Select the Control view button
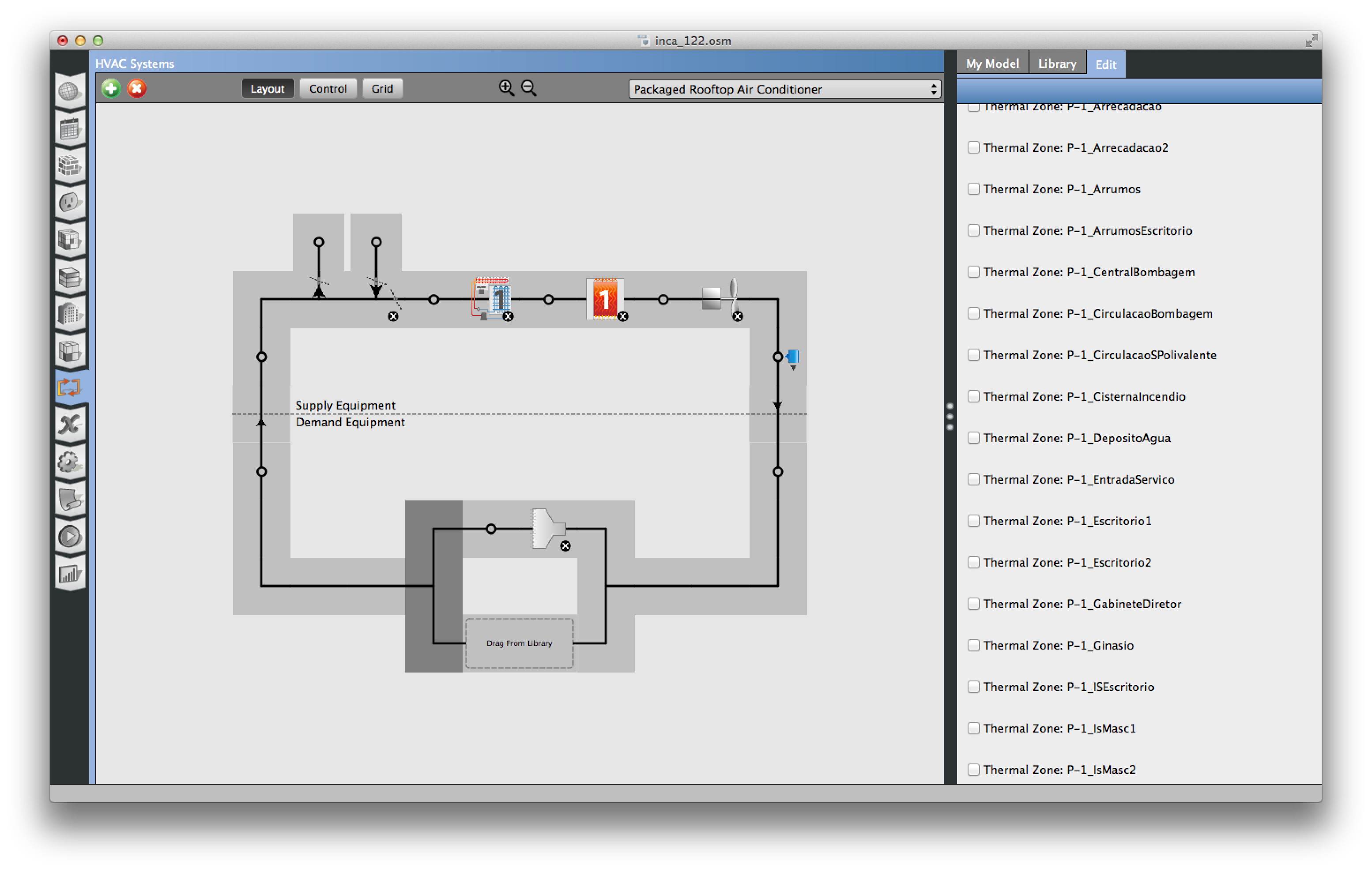 (x=328, y=89)
